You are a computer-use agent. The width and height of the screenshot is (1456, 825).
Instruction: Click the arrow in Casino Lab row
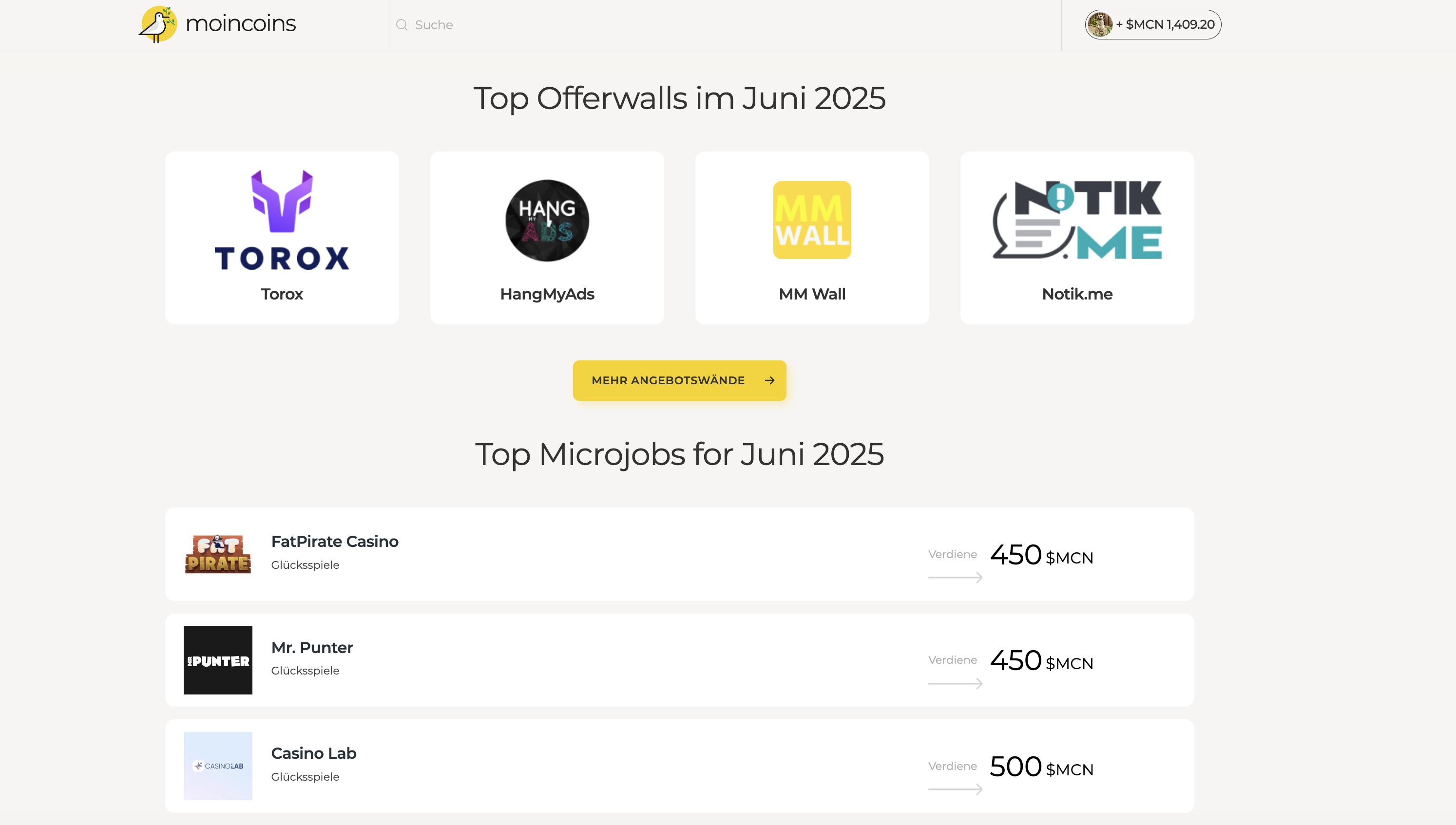pos(955,789)
